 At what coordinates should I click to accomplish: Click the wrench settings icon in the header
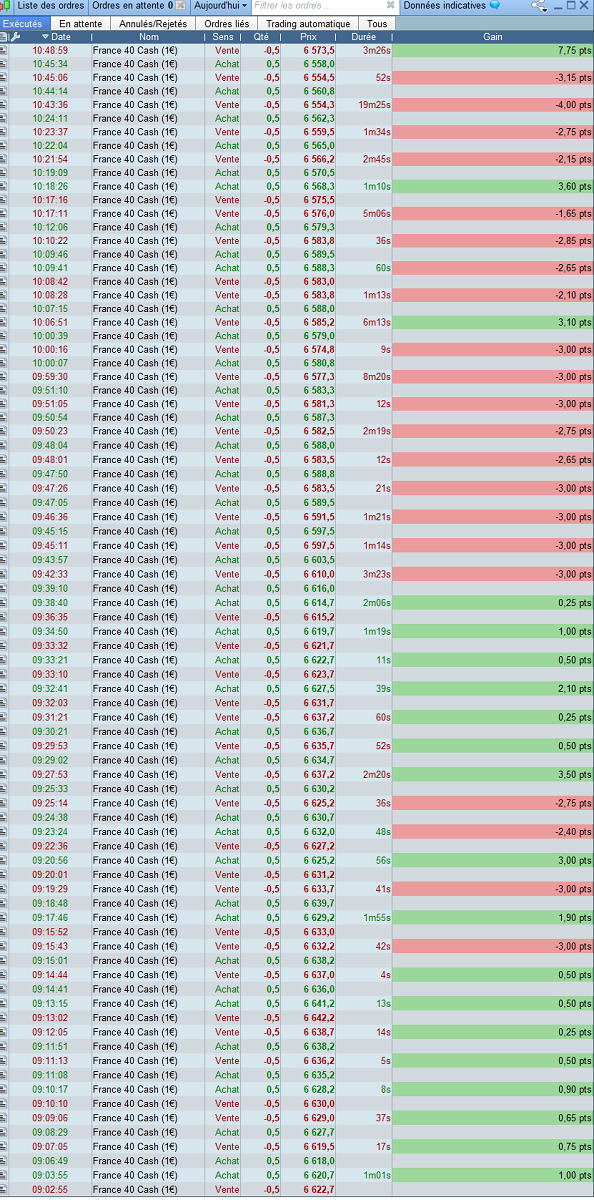15,37
